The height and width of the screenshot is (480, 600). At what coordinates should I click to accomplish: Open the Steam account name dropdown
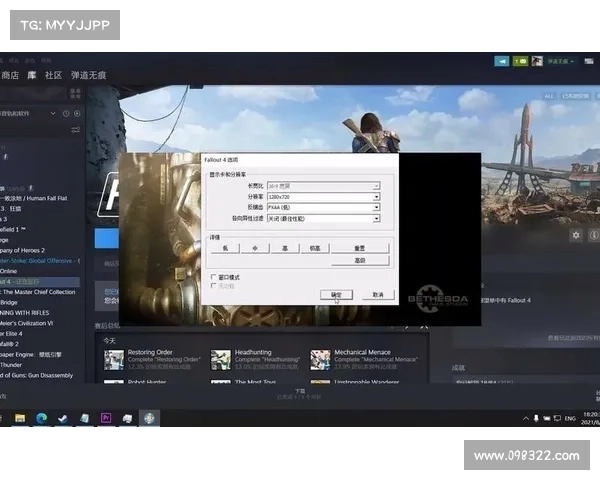tap(561, 61)
